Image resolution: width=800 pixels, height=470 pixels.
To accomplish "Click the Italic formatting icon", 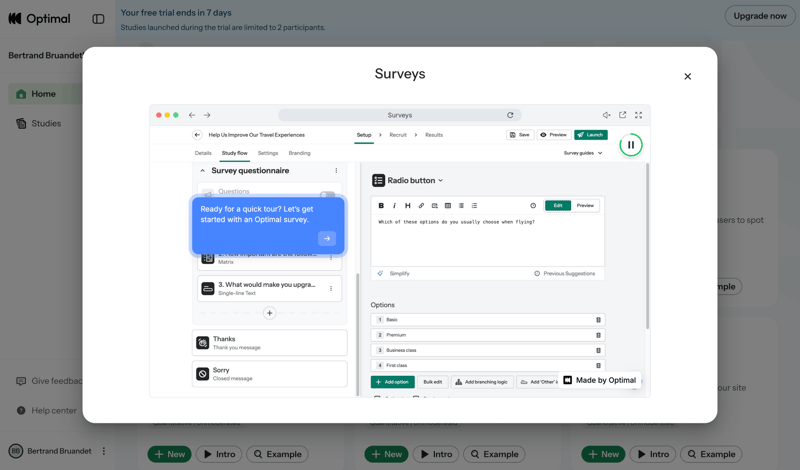I will [394, 205].
